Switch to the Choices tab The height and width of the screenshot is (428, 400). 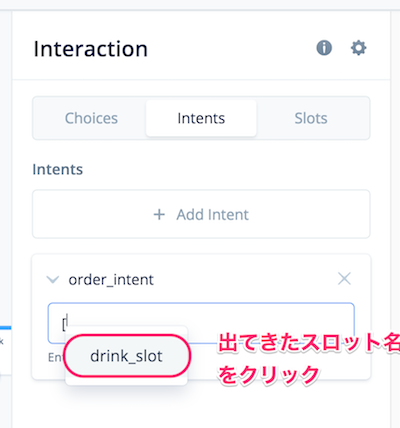(91, 118)
